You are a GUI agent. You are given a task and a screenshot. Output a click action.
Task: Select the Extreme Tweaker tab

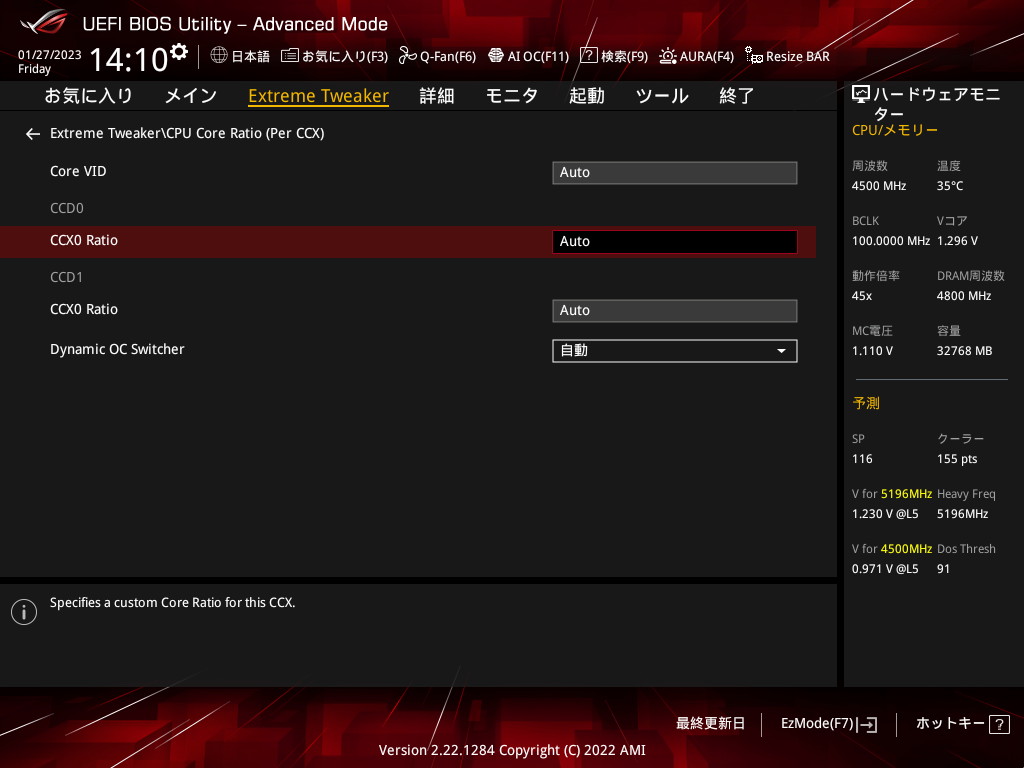(x=319, y=96)
